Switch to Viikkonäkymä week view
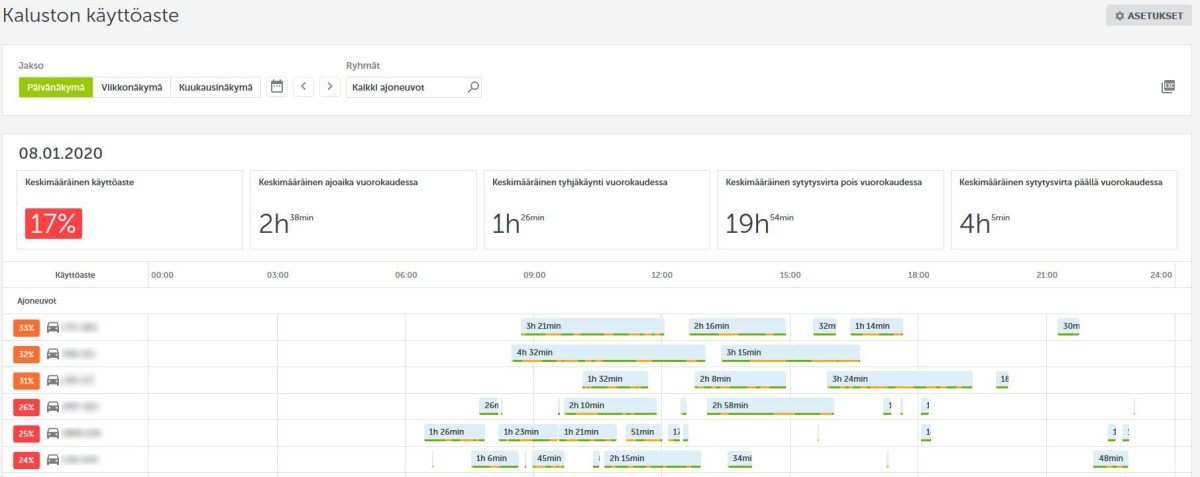Viewport: 1200px width, 477px height. 132,87
